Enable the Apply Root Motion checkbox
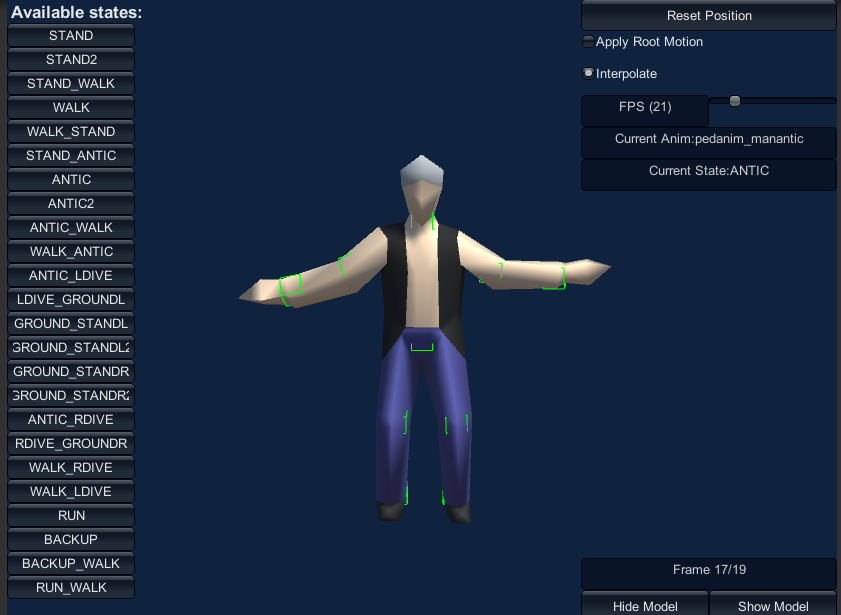Viewport: 841px width, 615px height. click(x=588, y=42)
